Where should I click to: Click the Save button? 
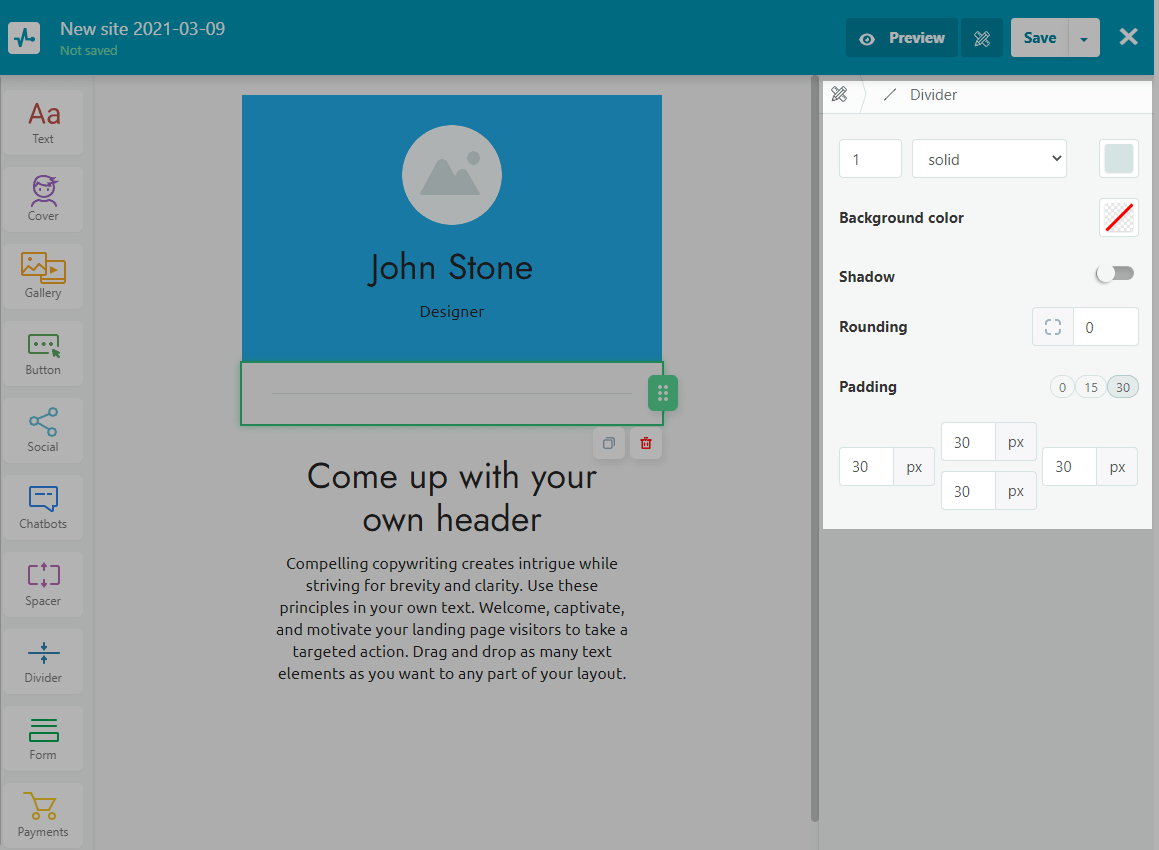pyautogui.click(x=1039, y=38)
